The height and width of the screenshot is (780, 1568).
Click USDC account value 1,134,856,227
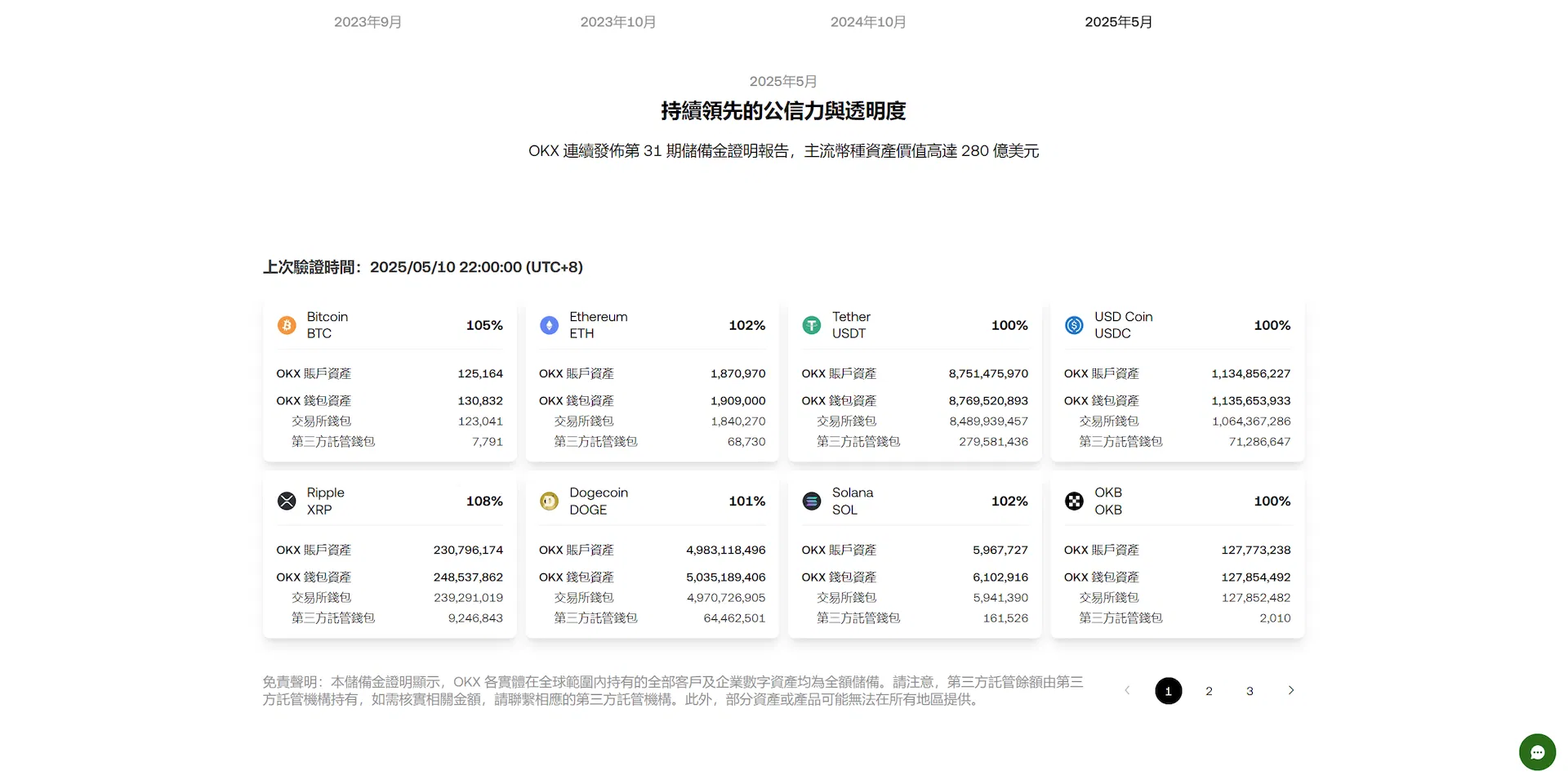pyautogui.click(x=1251, y=373)
